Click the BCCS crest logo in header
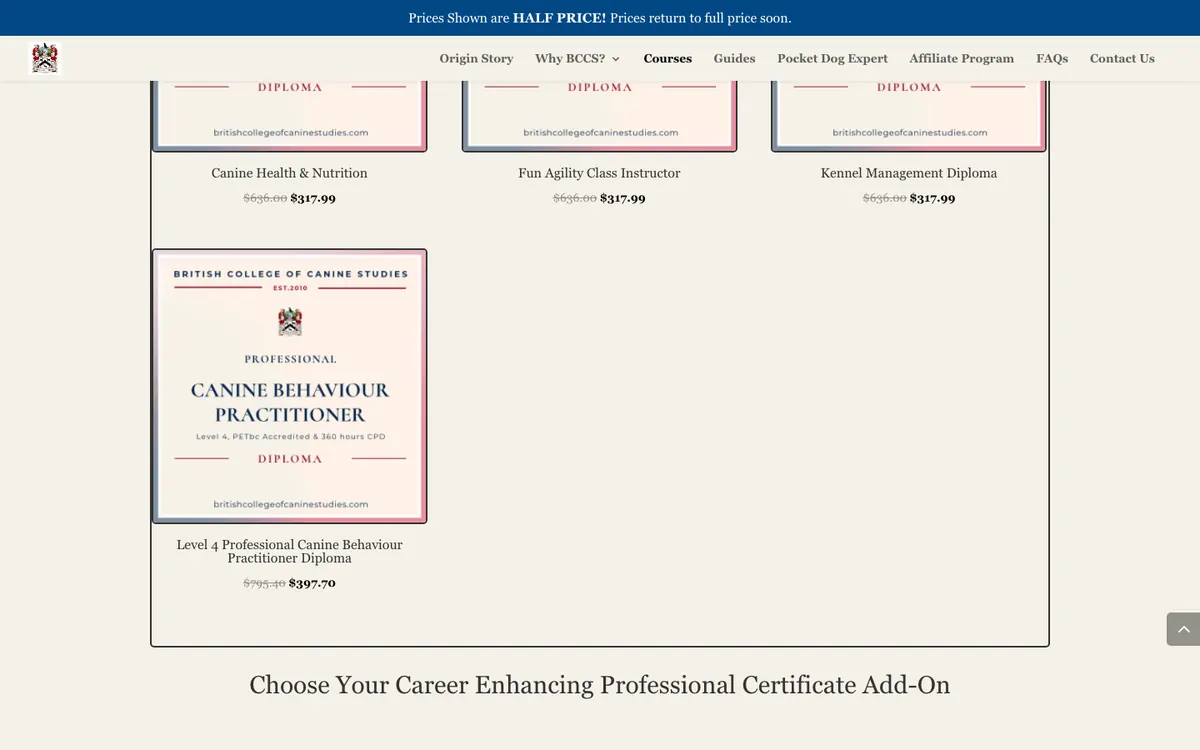The height and width of the screenshot is (750, 1200). click(x=45, y=59)
